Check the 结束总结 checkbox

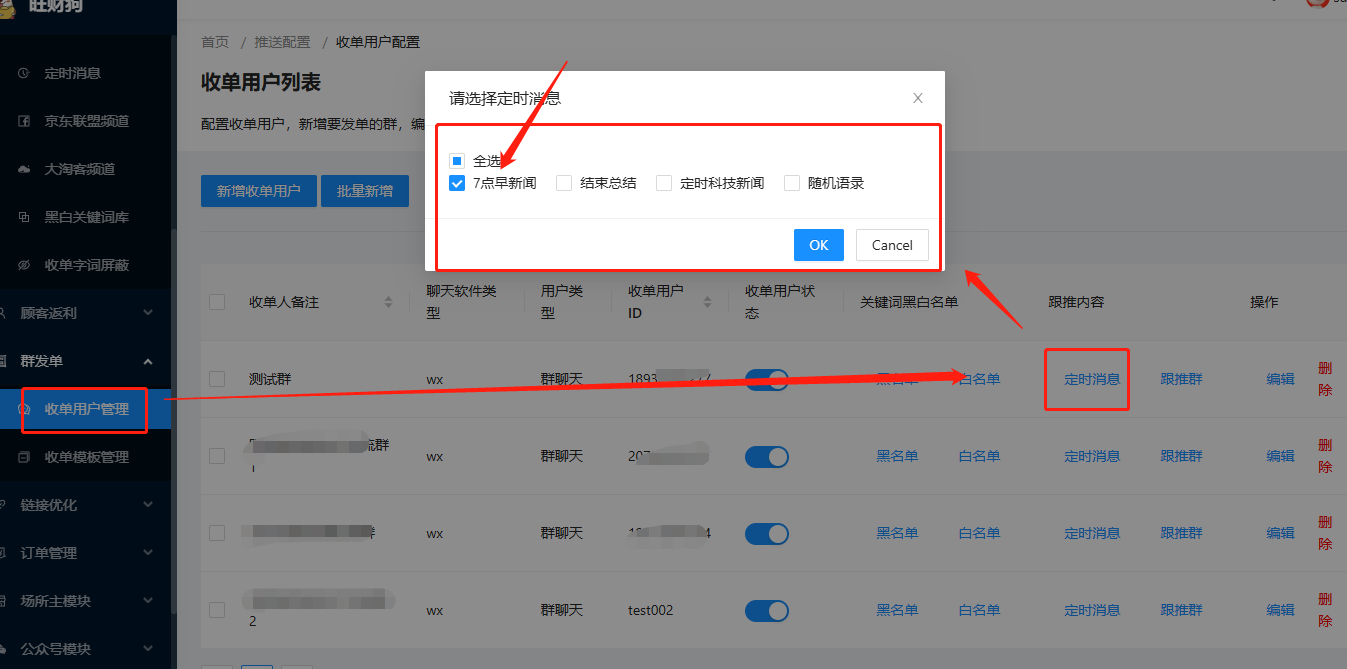click(x=564, y=183)
